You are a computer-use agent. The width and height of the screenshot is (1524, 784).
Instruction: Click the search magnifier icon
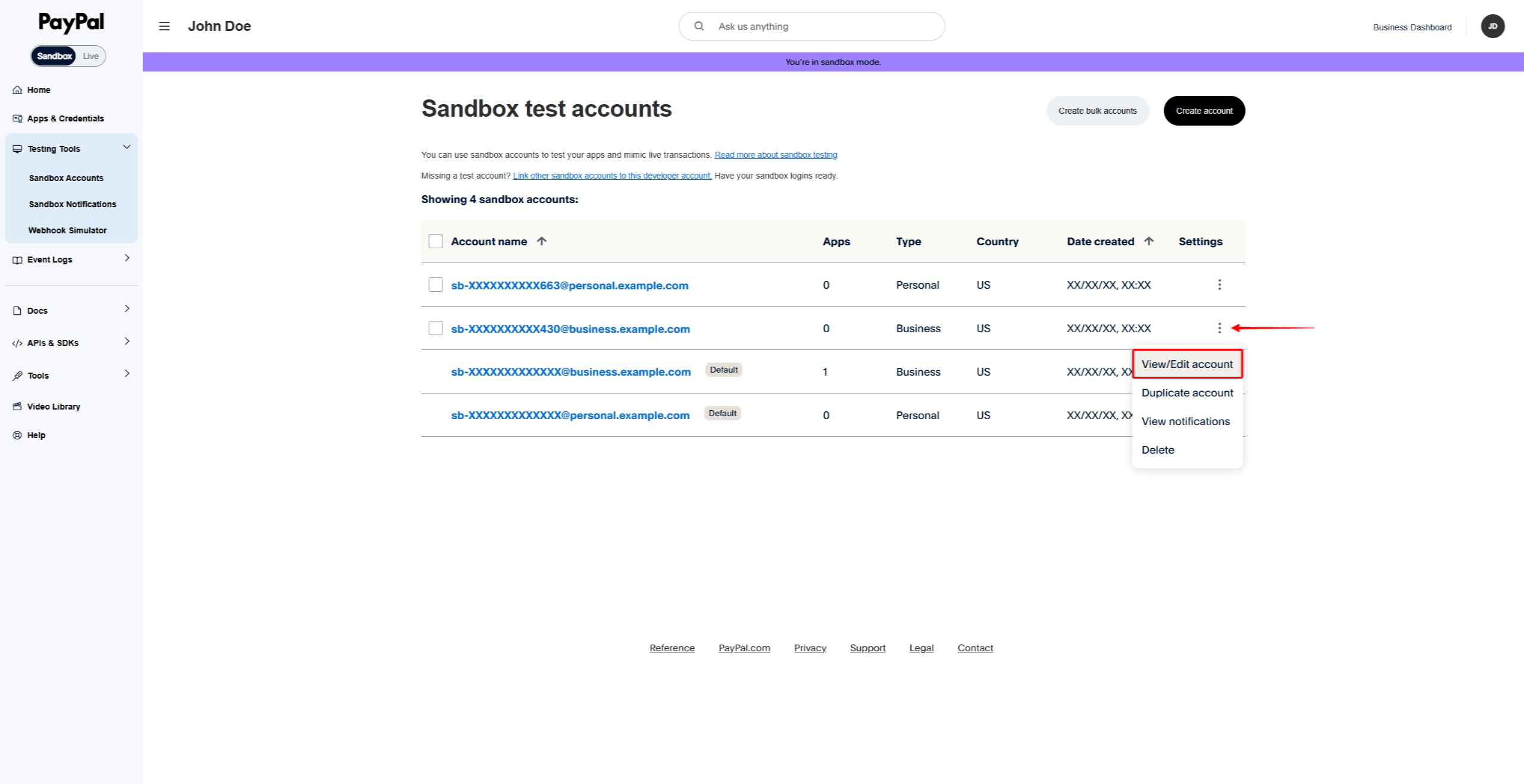coord(699,26)
